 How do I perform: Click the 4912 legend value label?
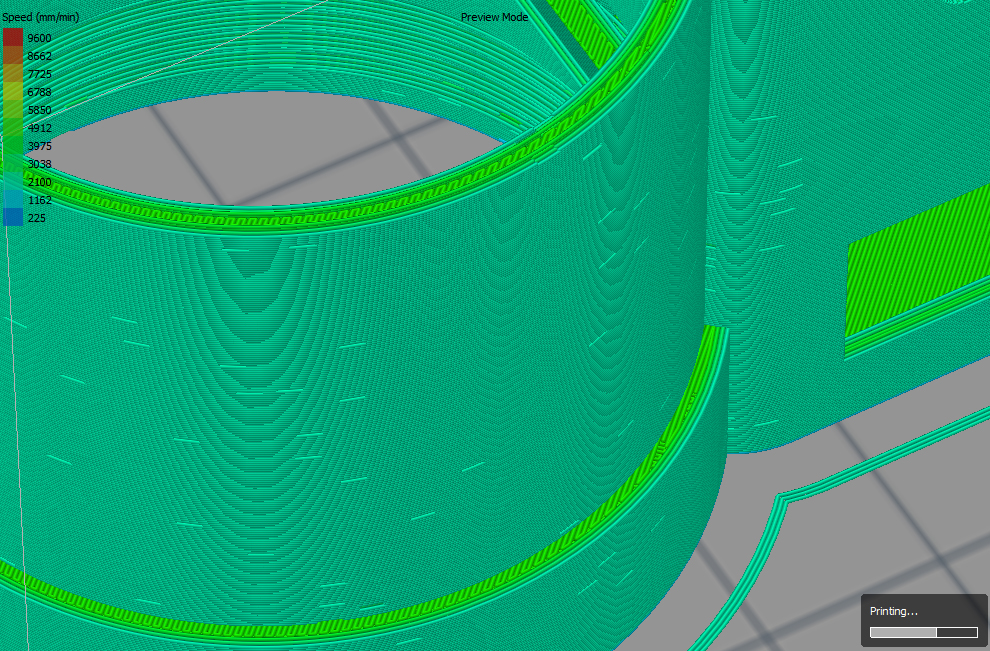point(40,128)
